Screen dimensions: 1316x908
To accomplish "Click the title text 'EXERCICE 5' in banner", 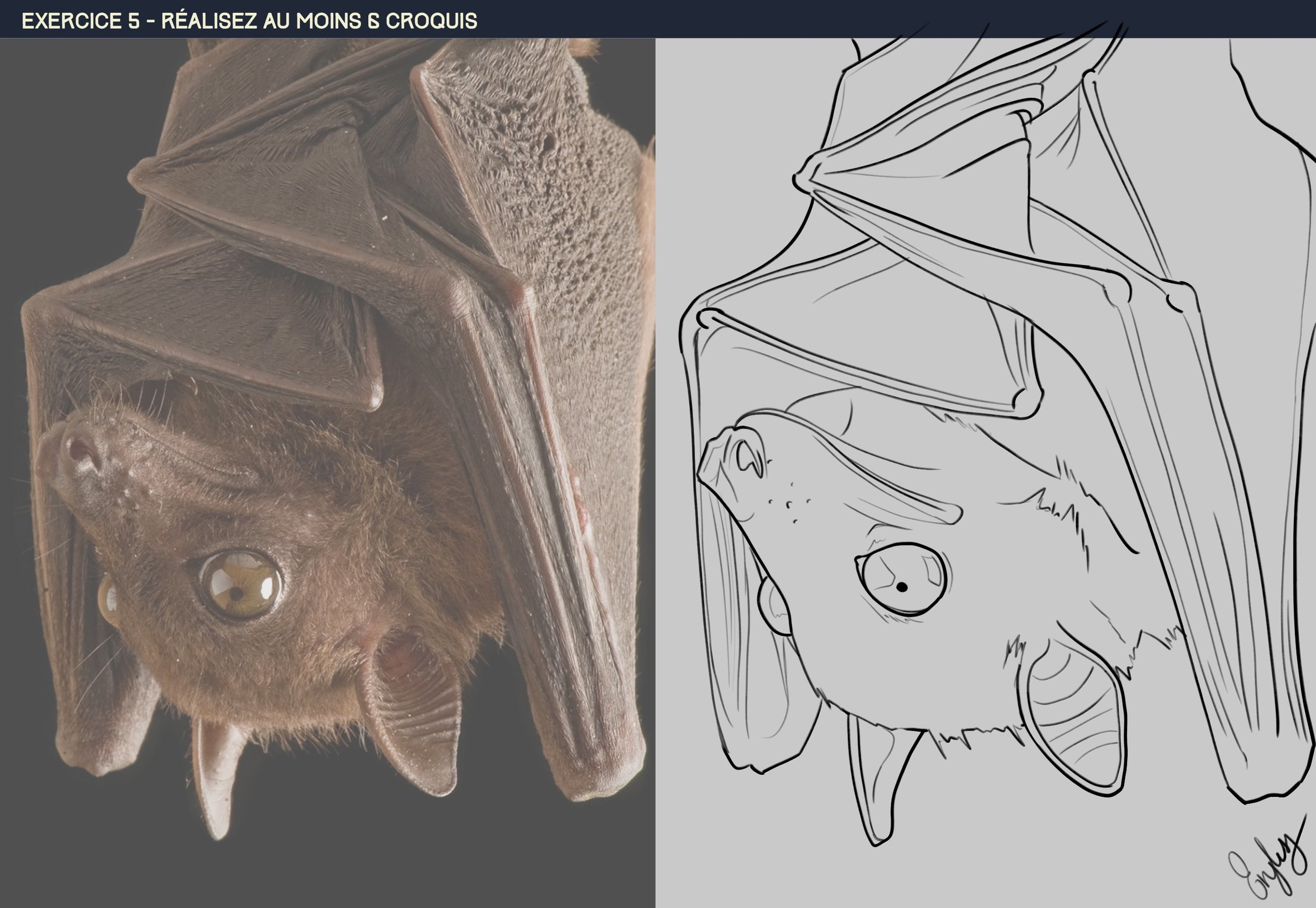I will click(80, 21).
